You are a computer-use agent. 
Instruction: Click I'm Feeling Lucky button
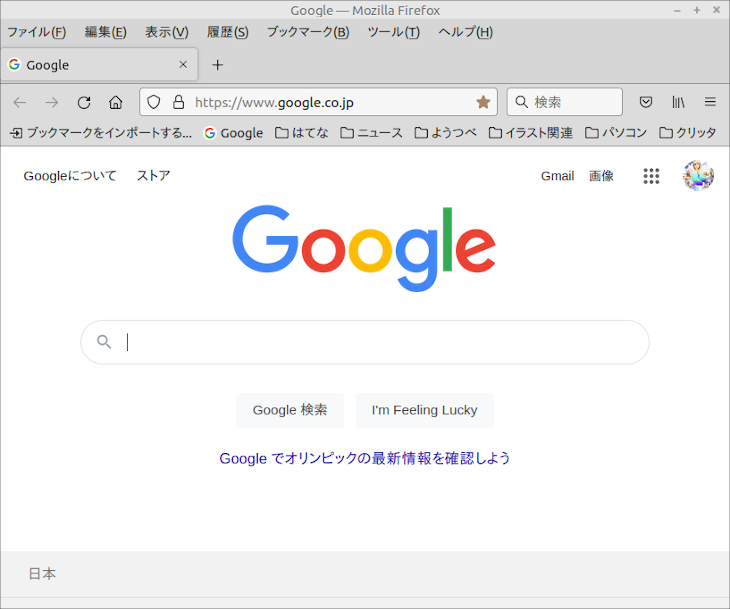click(x=425, y=410)
